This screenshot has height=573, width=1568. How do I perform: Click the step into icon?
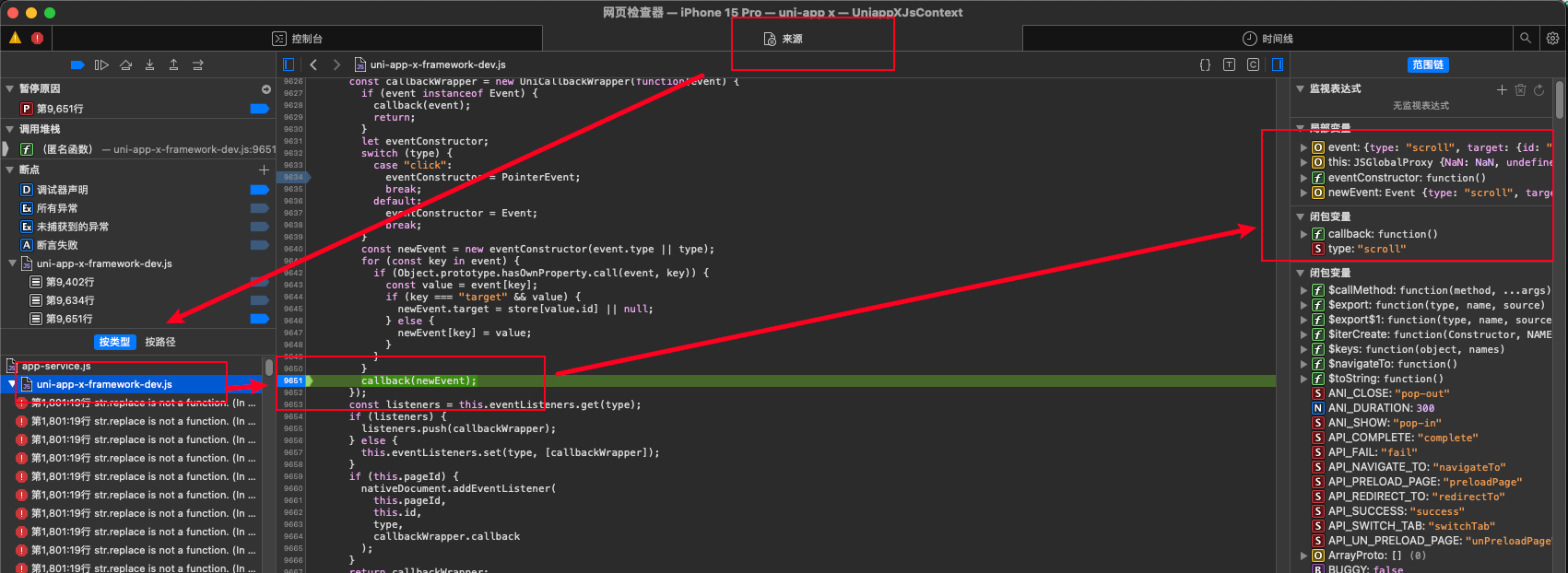[149, 64]
